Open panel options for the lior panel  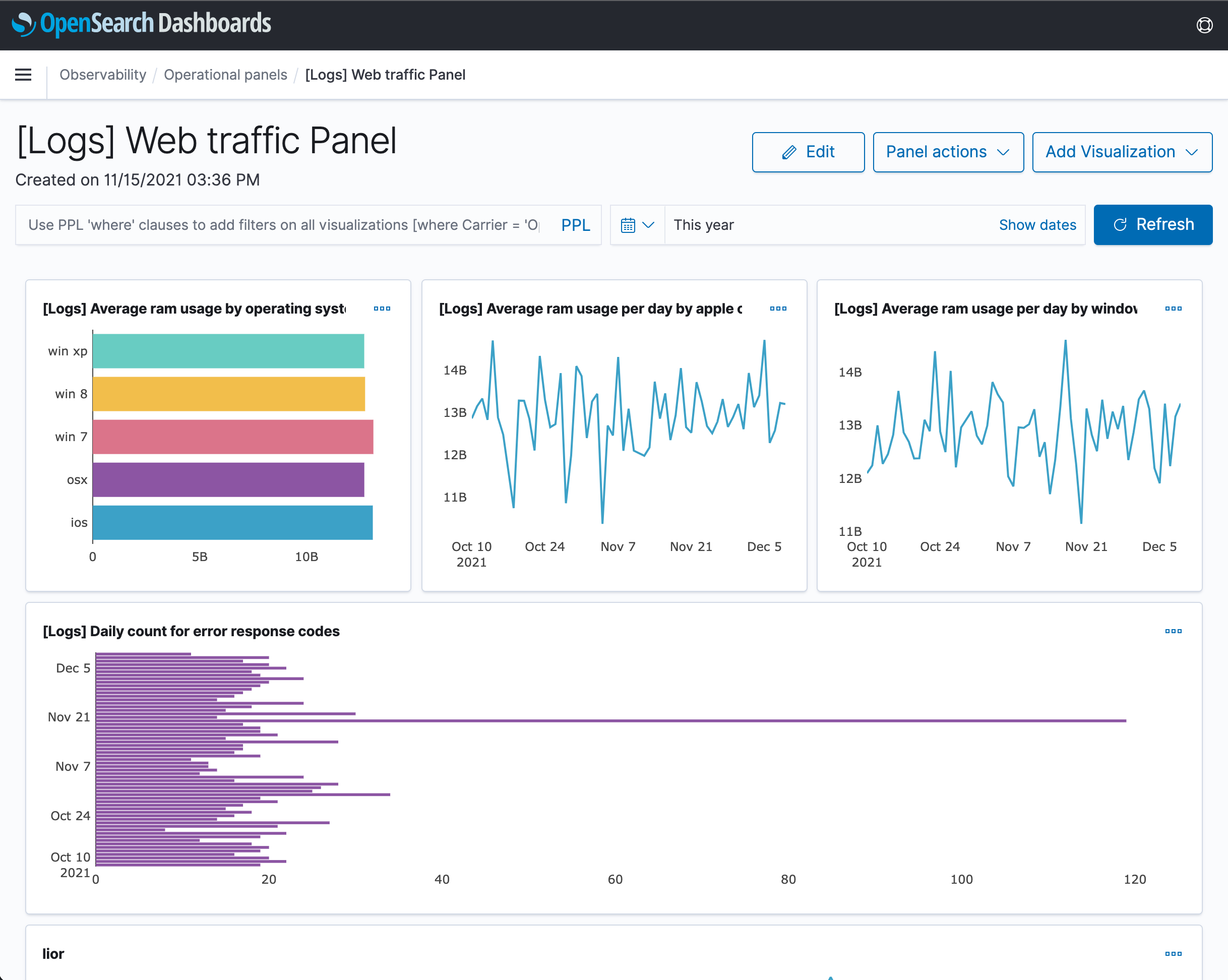pos(1174,953)
